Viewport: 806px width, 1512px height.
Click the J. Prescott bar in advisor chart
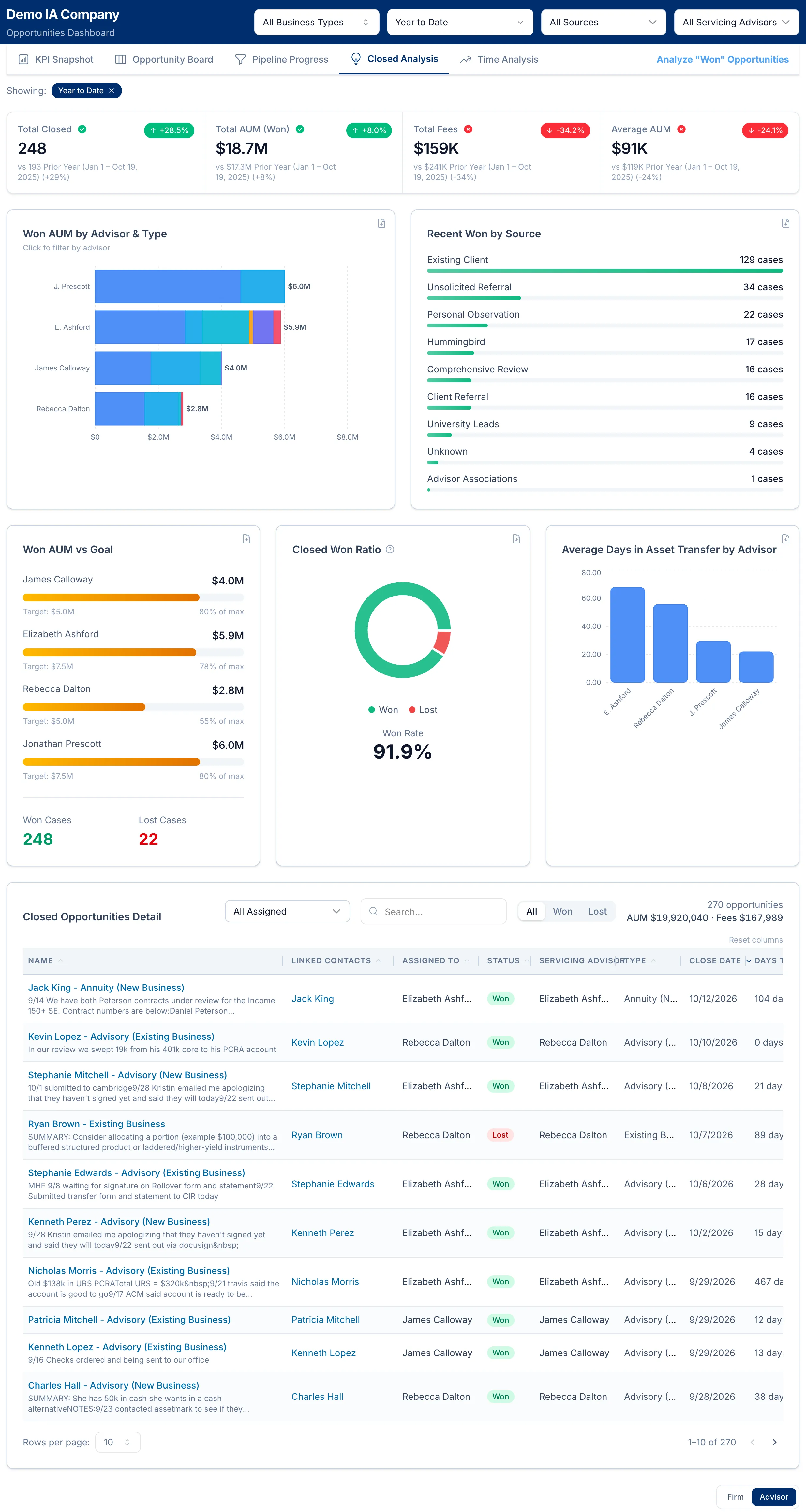coord(189,286)
